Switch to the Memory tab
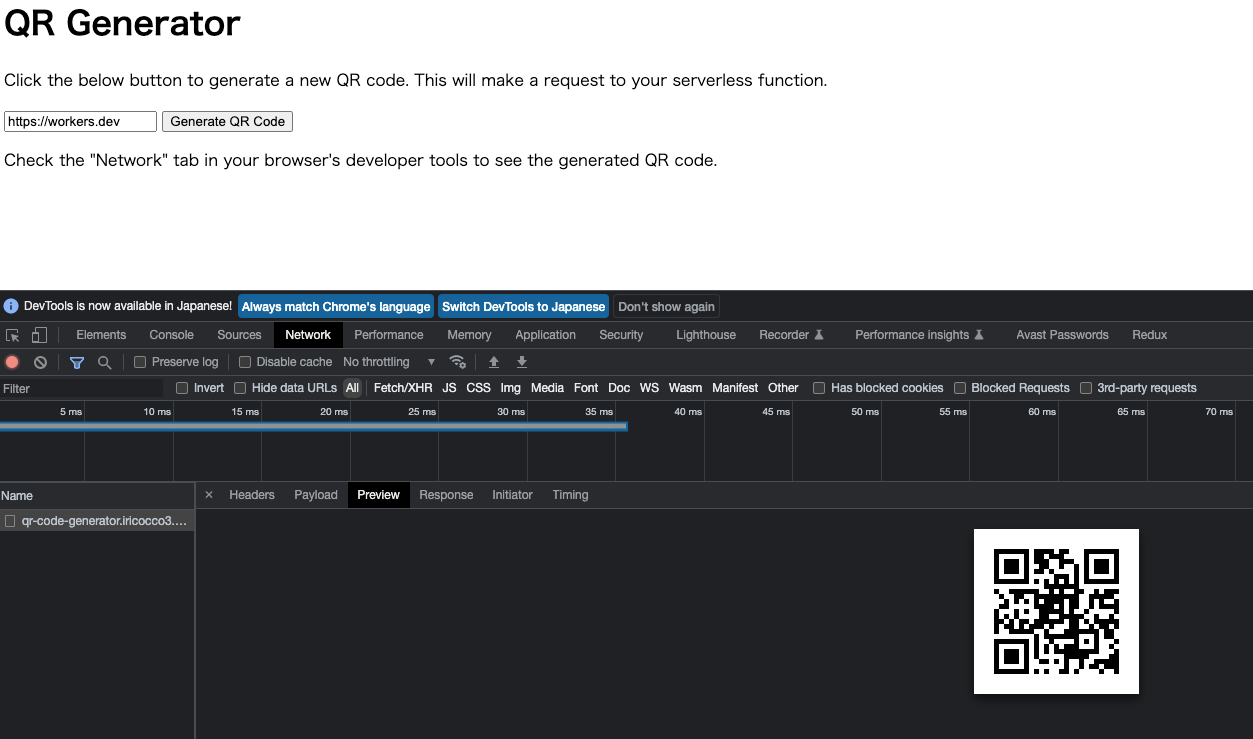The image size is (1253, 739). click(469, 335)
